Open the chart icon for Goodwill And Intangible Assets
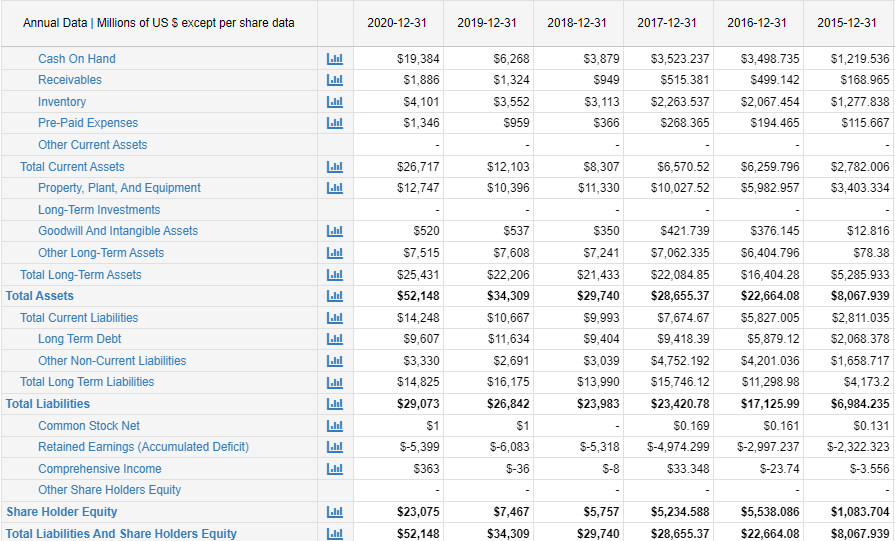895x541 pixels. (x=334, y=231)
